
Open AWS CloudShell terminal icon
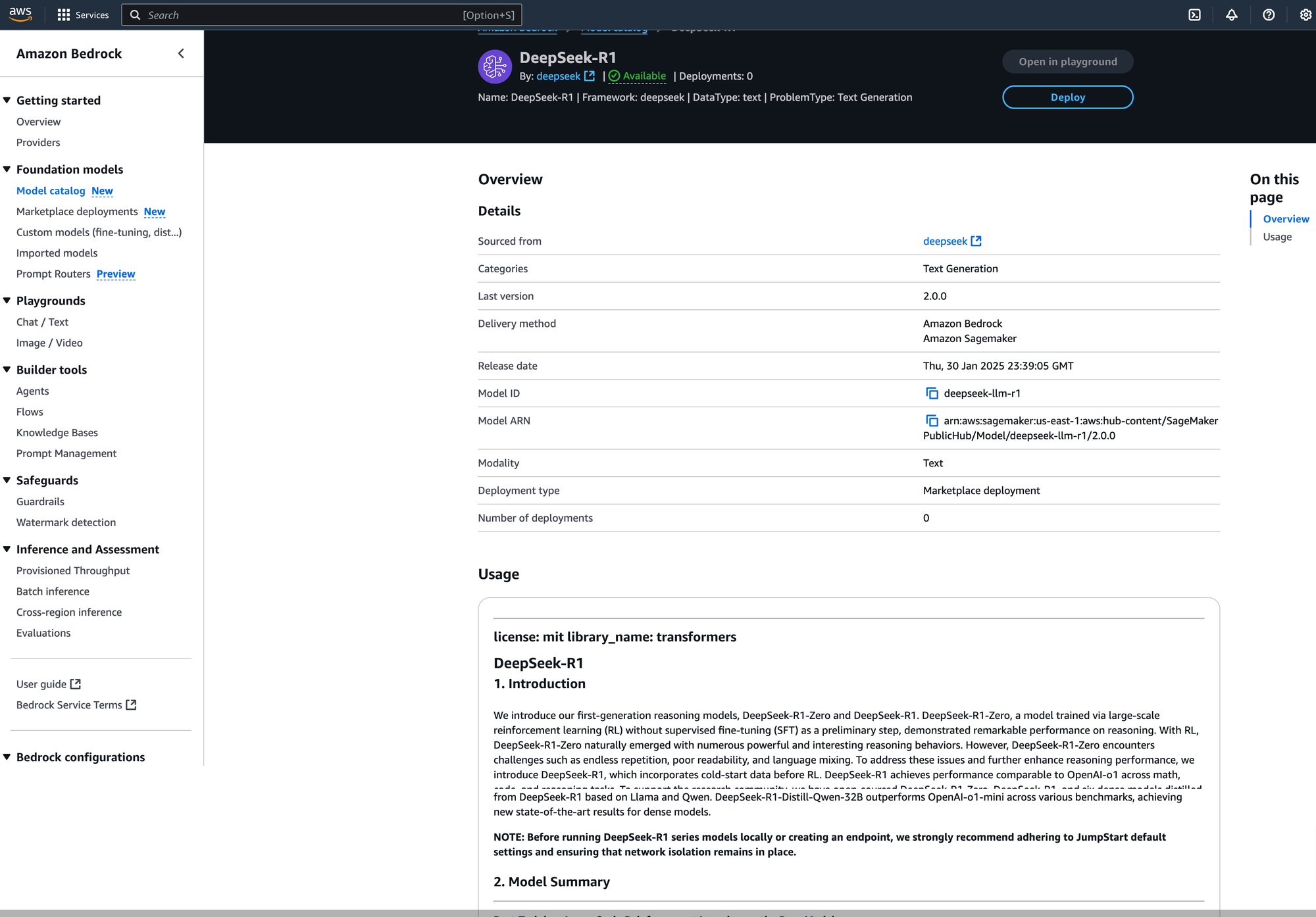tap(1194, 14)
